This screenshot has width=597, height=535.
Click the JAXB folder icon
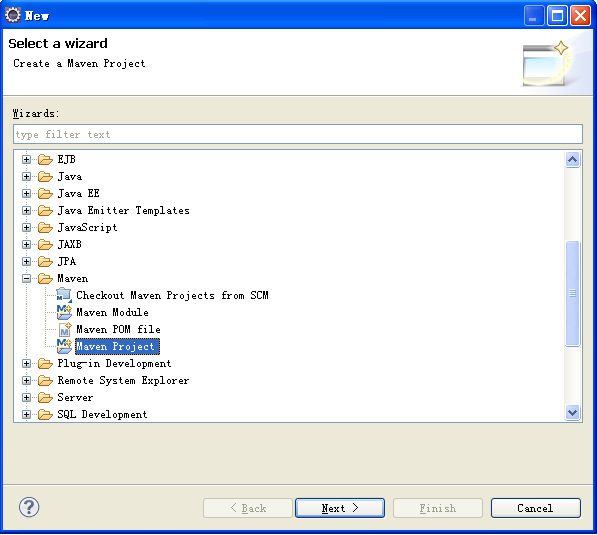[45, 244]
